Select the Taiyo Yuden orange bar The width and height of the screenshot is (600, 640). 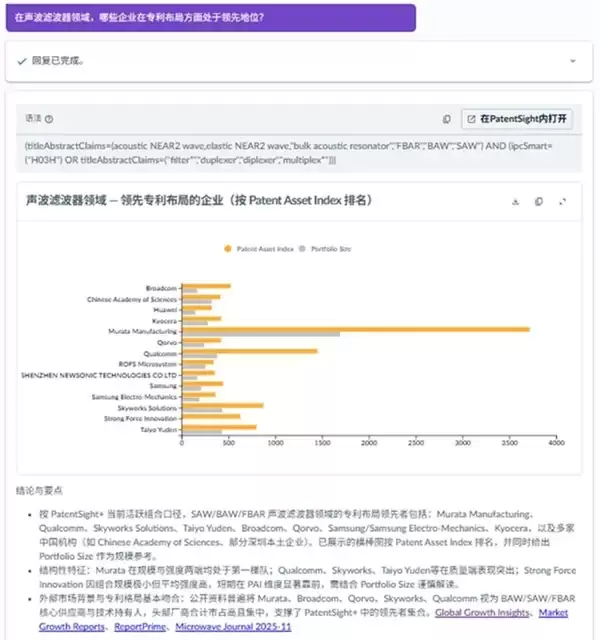tap(219, 427)
